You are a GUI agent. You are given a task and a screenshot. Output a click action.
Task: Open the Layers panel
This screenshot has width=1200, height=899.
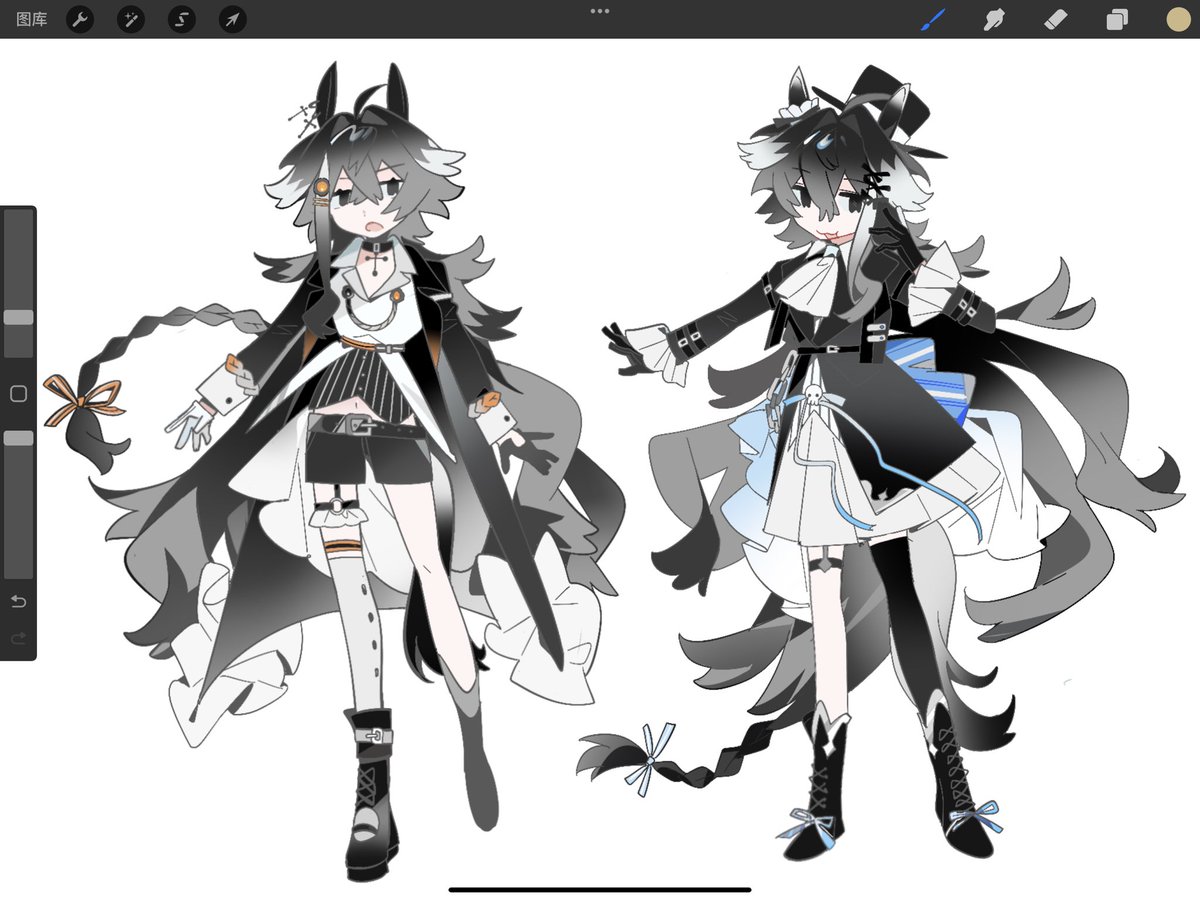click(1117, 19)
